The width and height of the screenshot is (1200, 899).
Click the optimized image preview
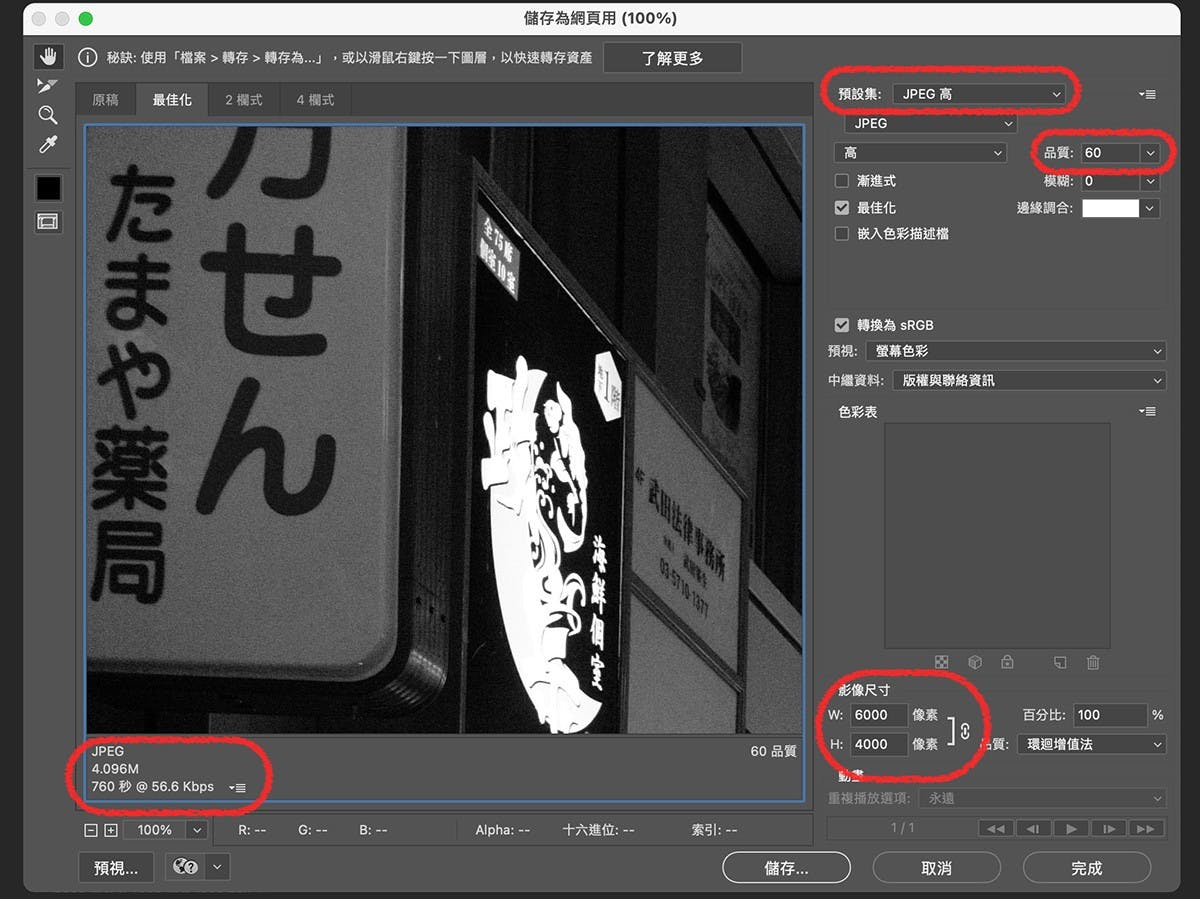444,430
